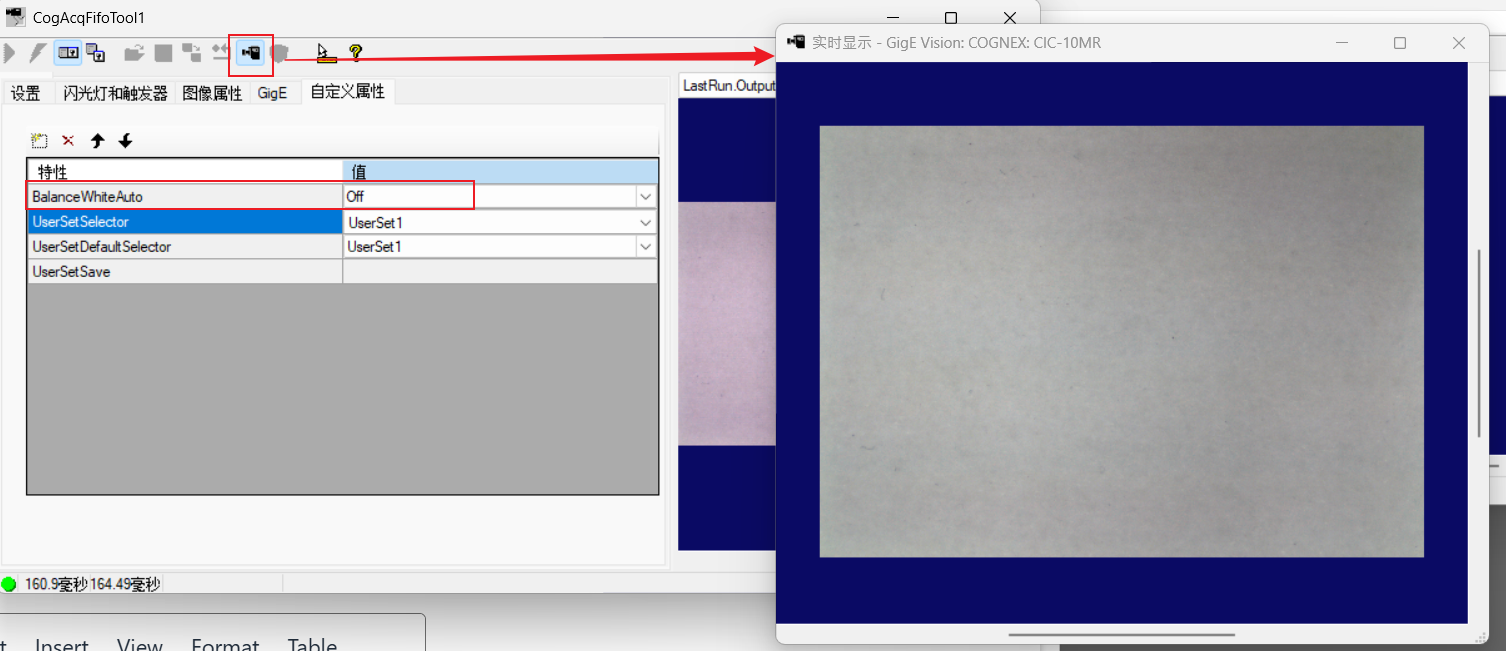This screenshot has height=651, width=1506.
Task: Toggle tooltips pointer icon
Action: pyautogui.click(x=324, y=53)
